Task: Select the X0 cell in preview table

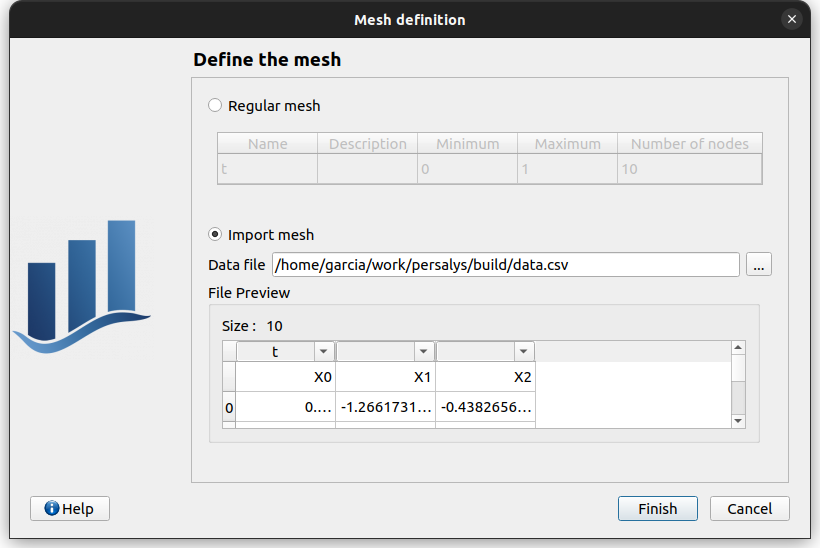Action: tap(285, 377)
